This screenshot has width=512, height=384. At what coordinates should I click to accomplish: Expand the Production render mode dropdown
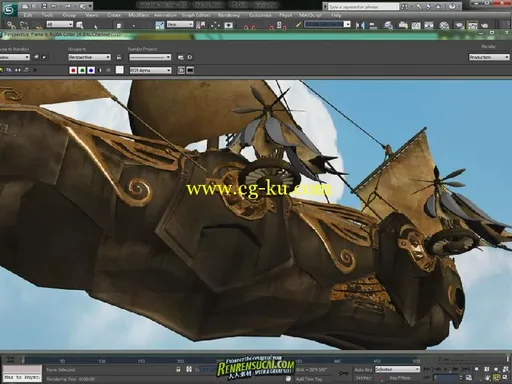coord(489,57)
